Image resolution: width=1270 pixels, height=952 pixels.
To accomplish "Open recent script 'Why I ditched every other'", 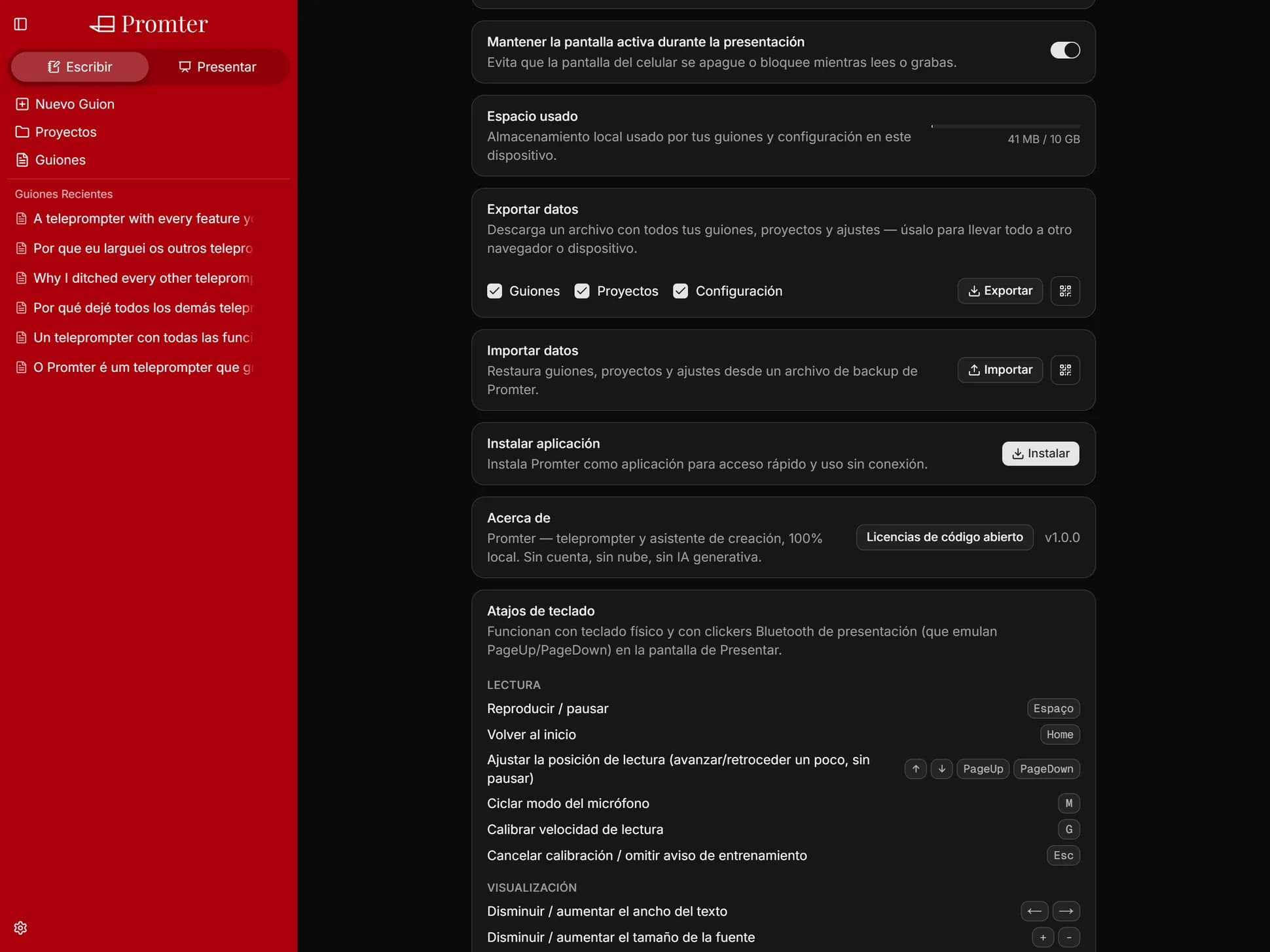I will (135, 278).
